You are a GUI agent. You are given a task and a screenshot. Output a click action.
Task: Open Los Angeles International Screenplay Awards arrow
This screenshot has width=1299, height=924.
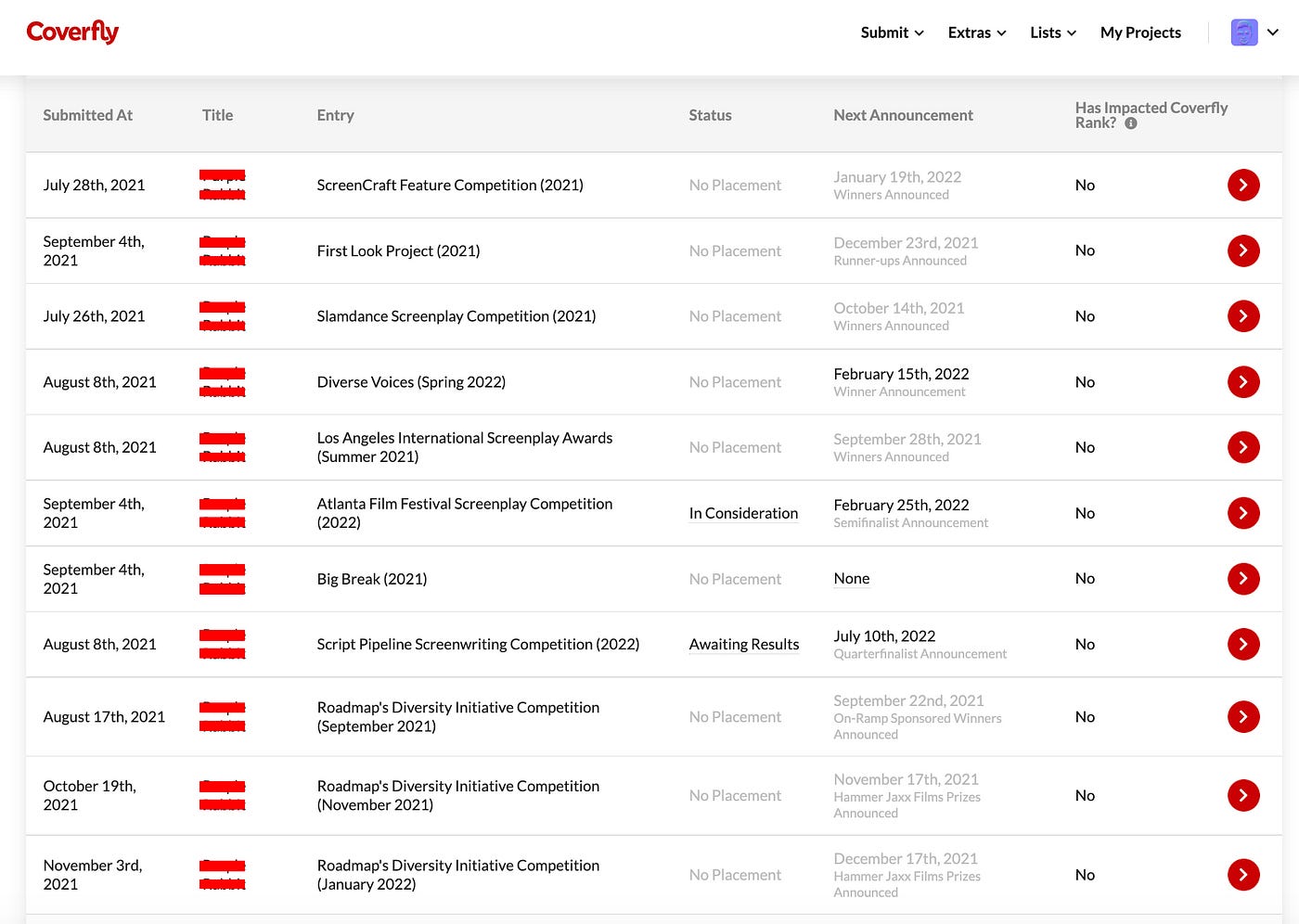(1243, 447)
